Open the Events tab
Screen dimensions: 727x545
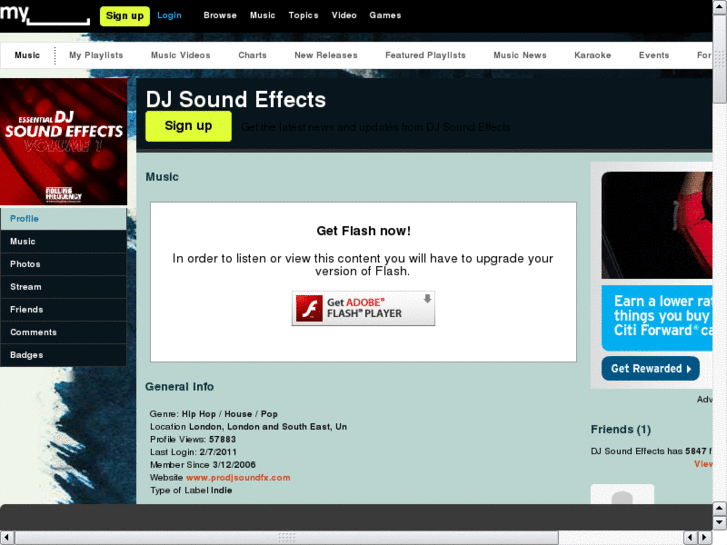tap(654, 55)
